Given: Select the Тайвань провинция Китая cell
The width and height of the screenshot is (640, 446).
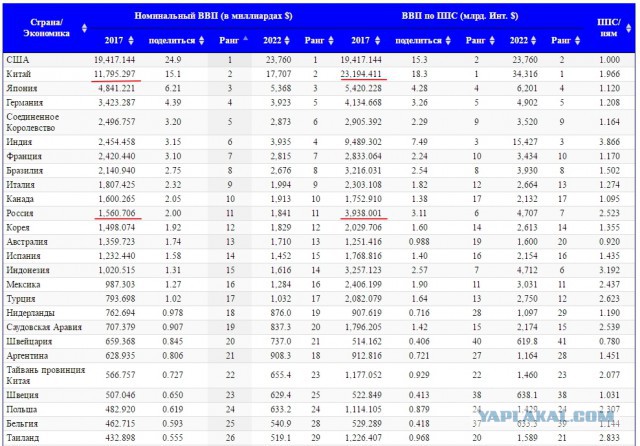Looking at the screenshot, I should (46, 375).
